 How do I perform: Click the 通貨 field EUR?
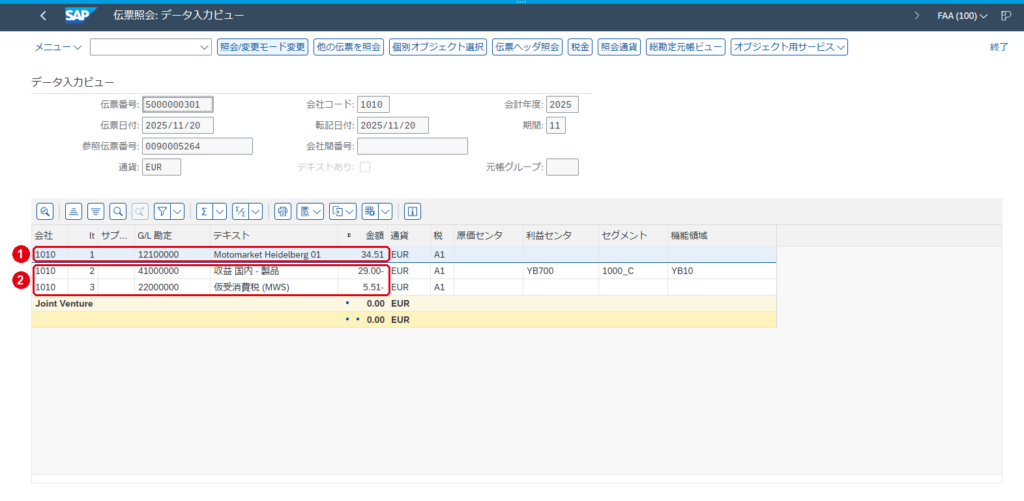[162, 167]
